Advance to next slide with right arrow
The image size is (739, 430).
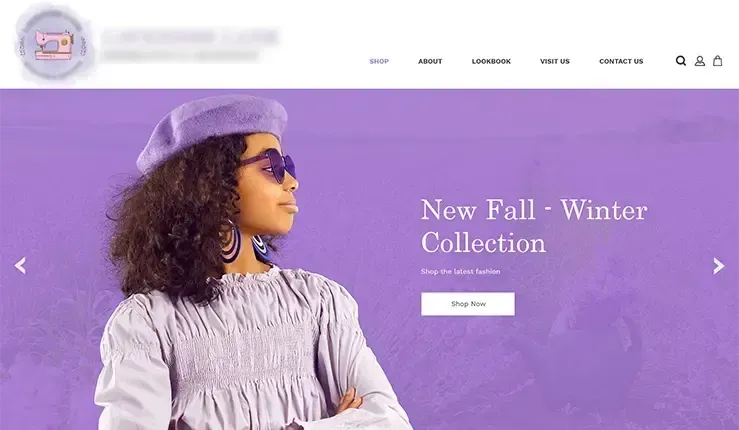(718, 266)
